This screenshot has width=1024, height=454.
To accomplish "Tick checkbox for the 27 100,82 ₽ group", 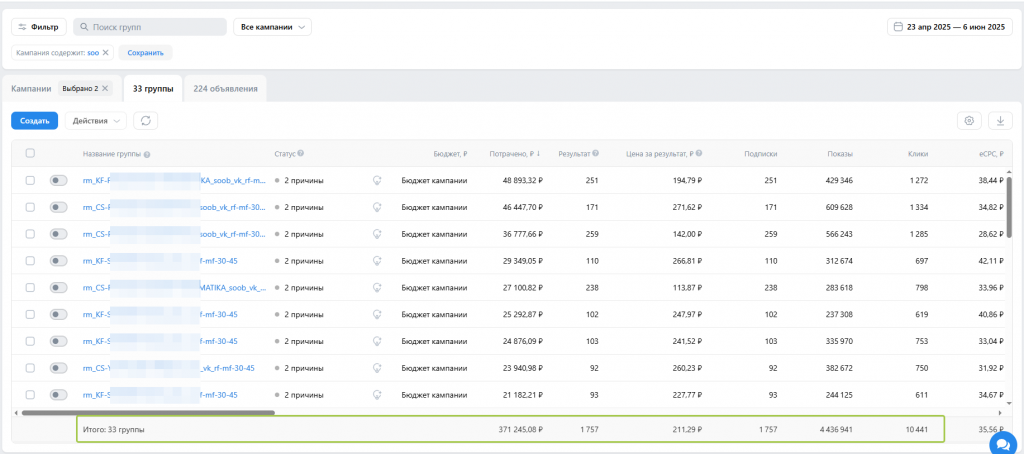I will (30, 287).
